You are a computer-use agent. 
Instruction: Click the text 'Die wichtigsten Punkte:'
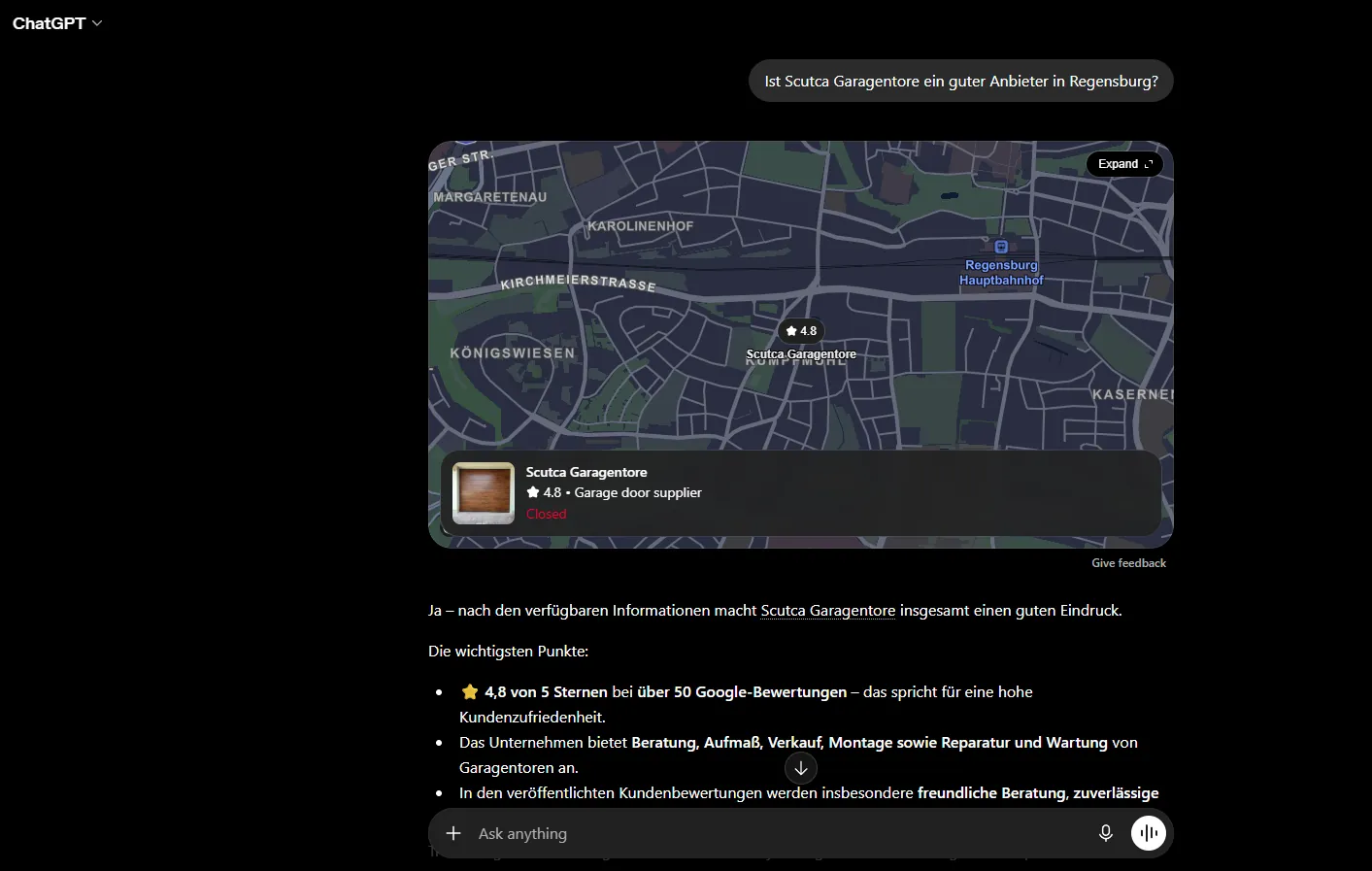click(x=508, y=652)
